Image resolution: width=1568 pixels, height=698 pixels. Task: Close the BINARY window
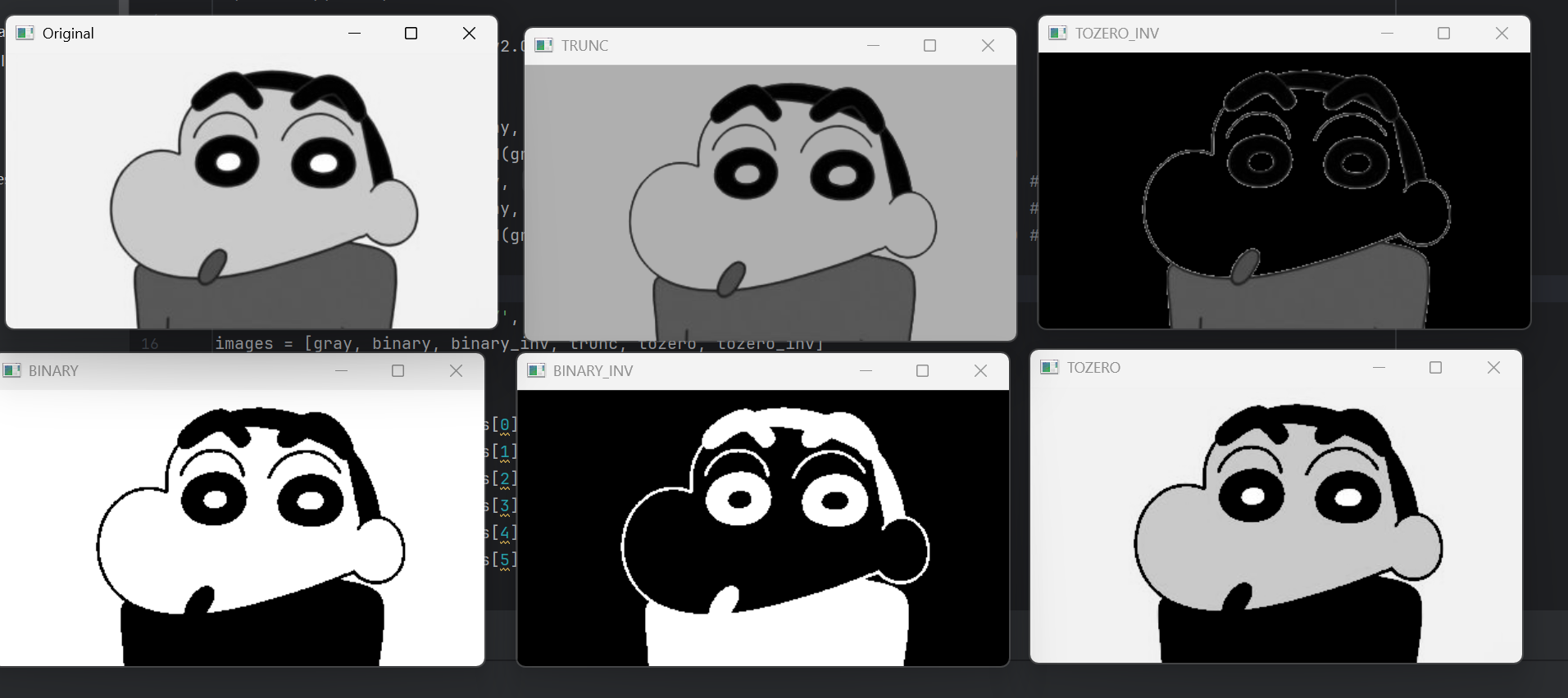click(456, 370)
